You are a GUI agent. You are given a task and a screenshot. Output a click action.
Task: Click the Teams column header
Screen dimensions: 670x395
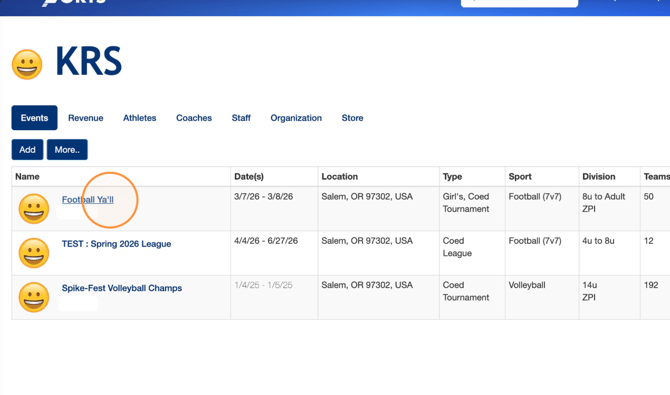656,177
